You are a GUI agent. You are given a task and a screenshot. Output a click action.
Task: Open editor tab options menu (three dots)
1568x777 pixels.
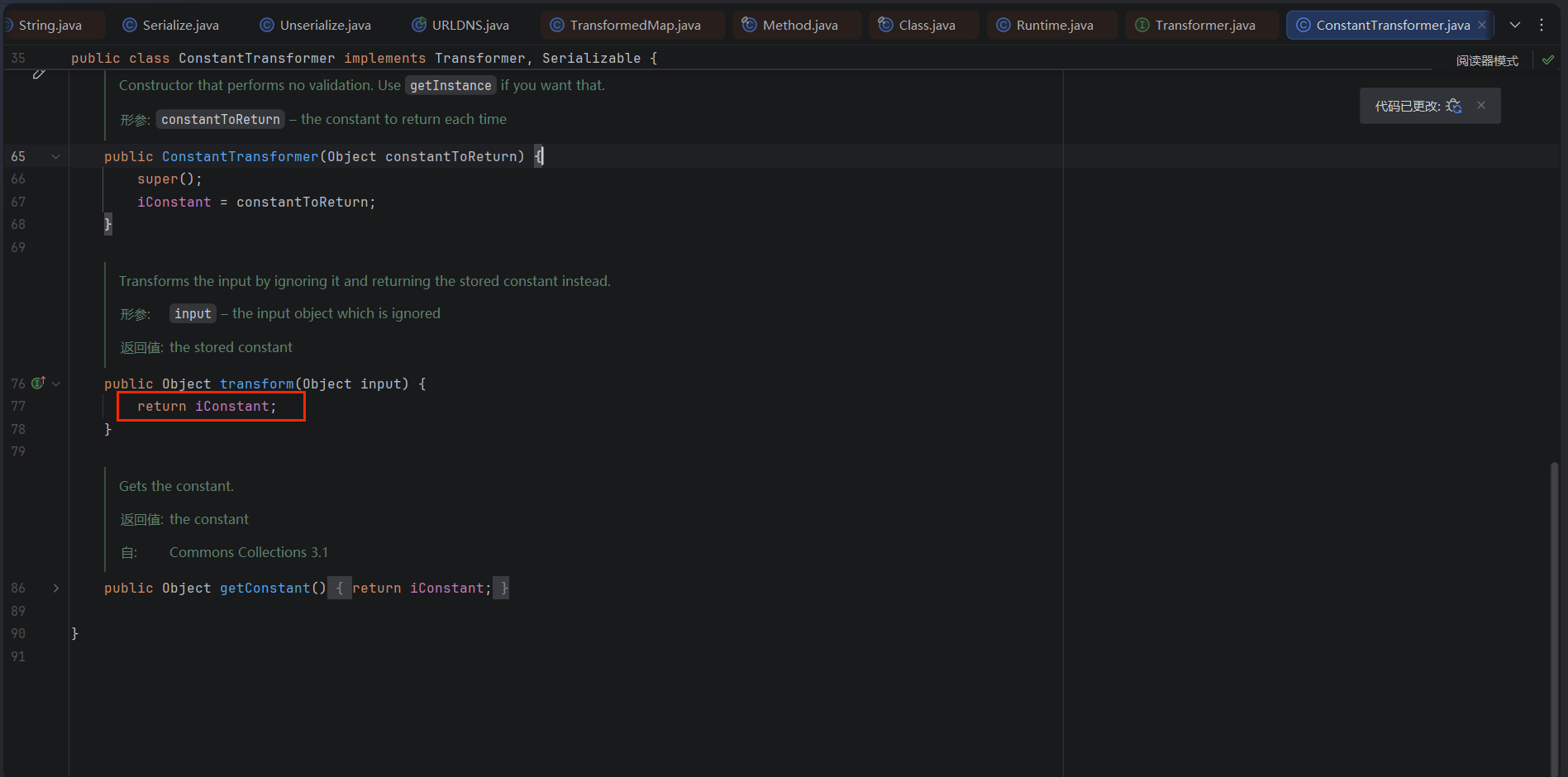(1542, 26)
